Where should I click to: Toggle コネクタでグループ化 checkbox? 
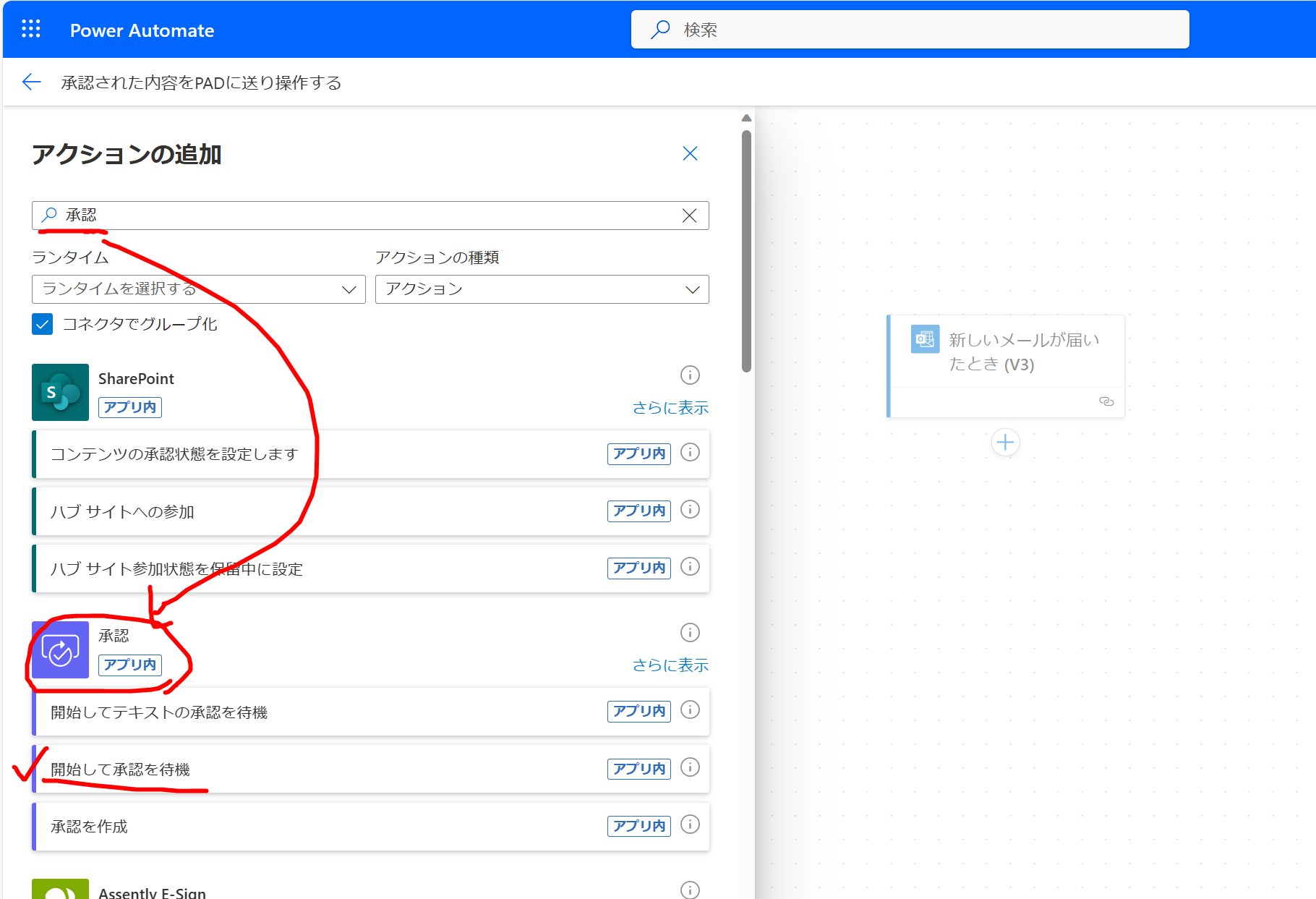(x=43, y=324)
